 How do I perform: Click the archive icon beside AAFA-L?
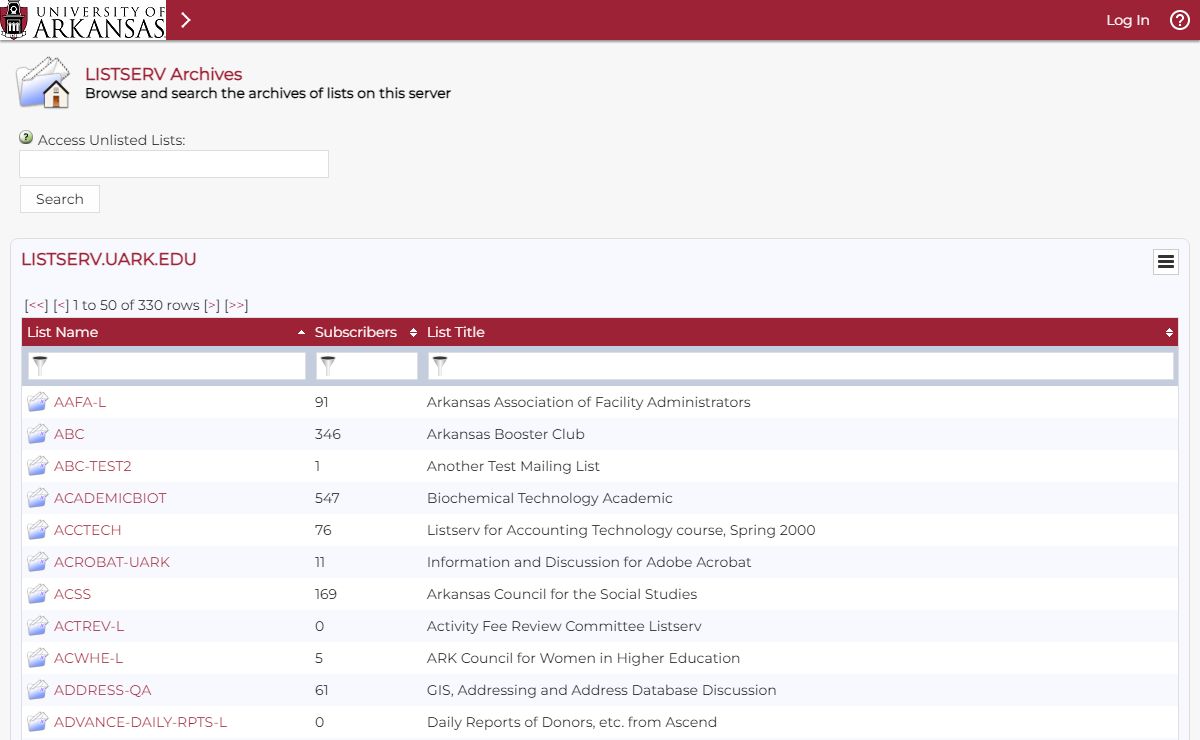coord(38,402)
